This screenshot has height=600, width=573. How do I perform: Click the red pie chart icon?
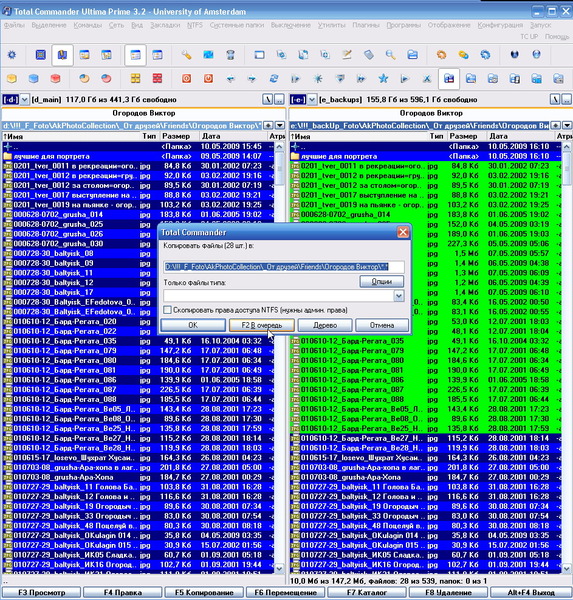click(x=106, y=79)
